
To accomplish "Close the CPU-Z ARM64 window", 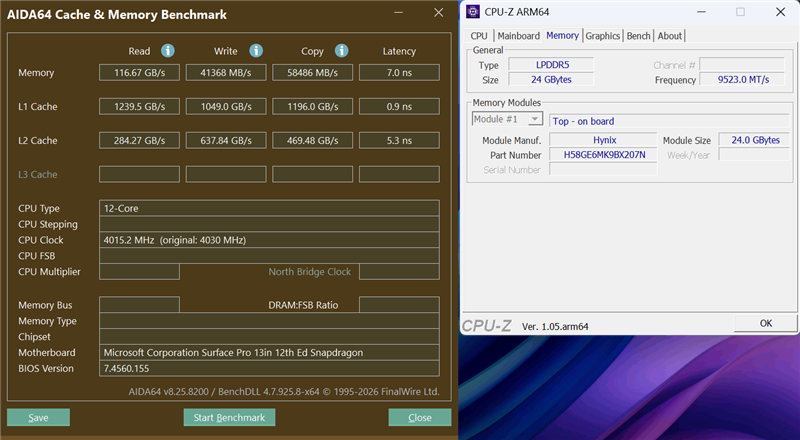I will [780, 12].
